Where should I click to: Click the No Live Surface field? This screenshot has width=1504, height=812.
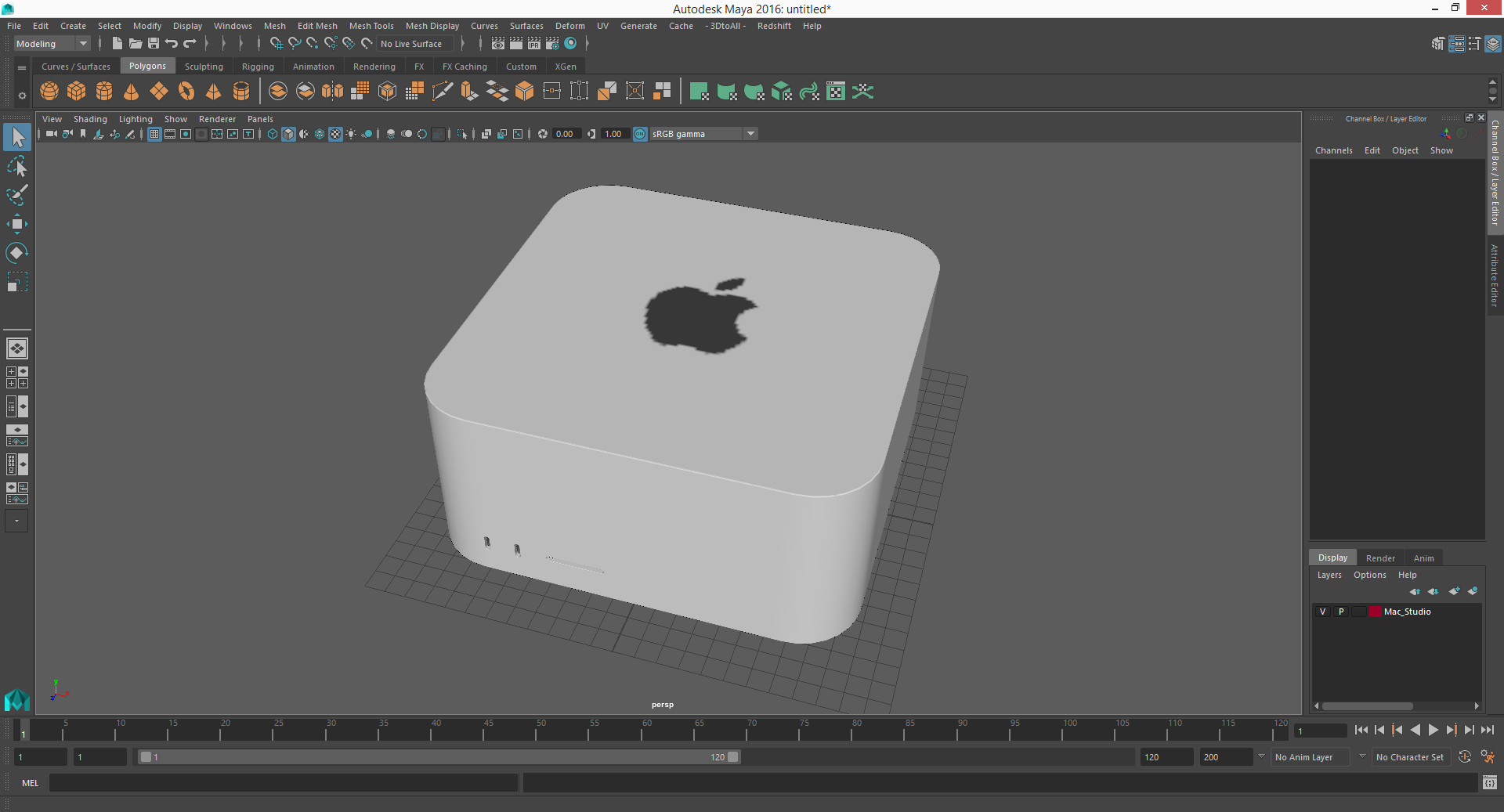[415, 44]
